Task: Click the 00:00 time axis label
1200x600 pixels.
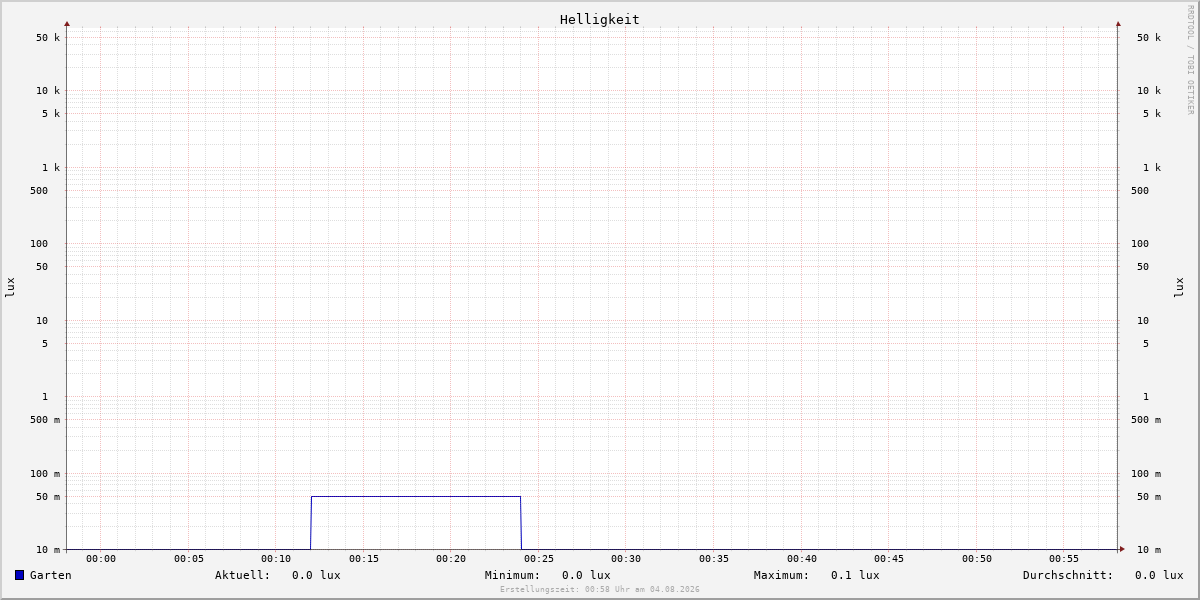Action: click(101, 559)
